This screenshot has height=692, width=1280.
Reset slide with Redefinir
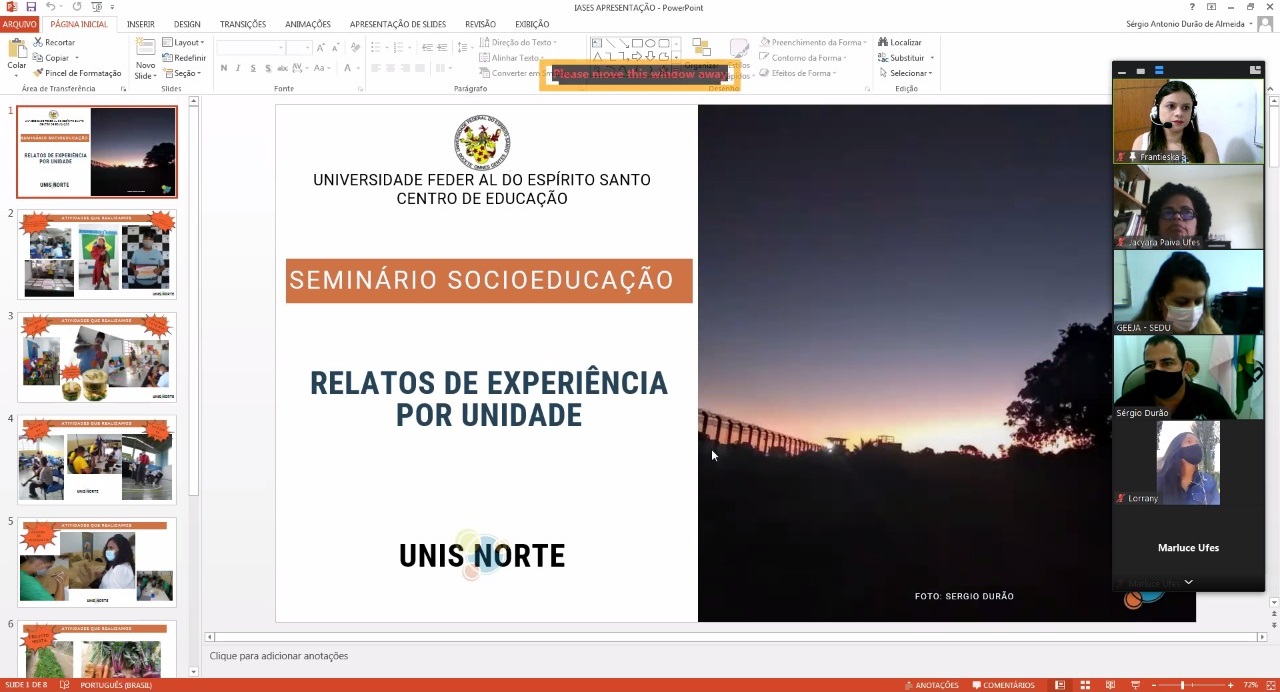pyautogui.click(x=184, y=58)
